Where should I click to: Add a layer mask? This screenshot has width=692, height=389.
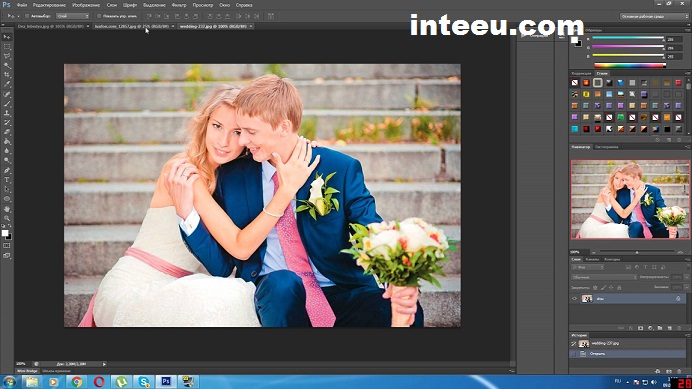[640, 328]
